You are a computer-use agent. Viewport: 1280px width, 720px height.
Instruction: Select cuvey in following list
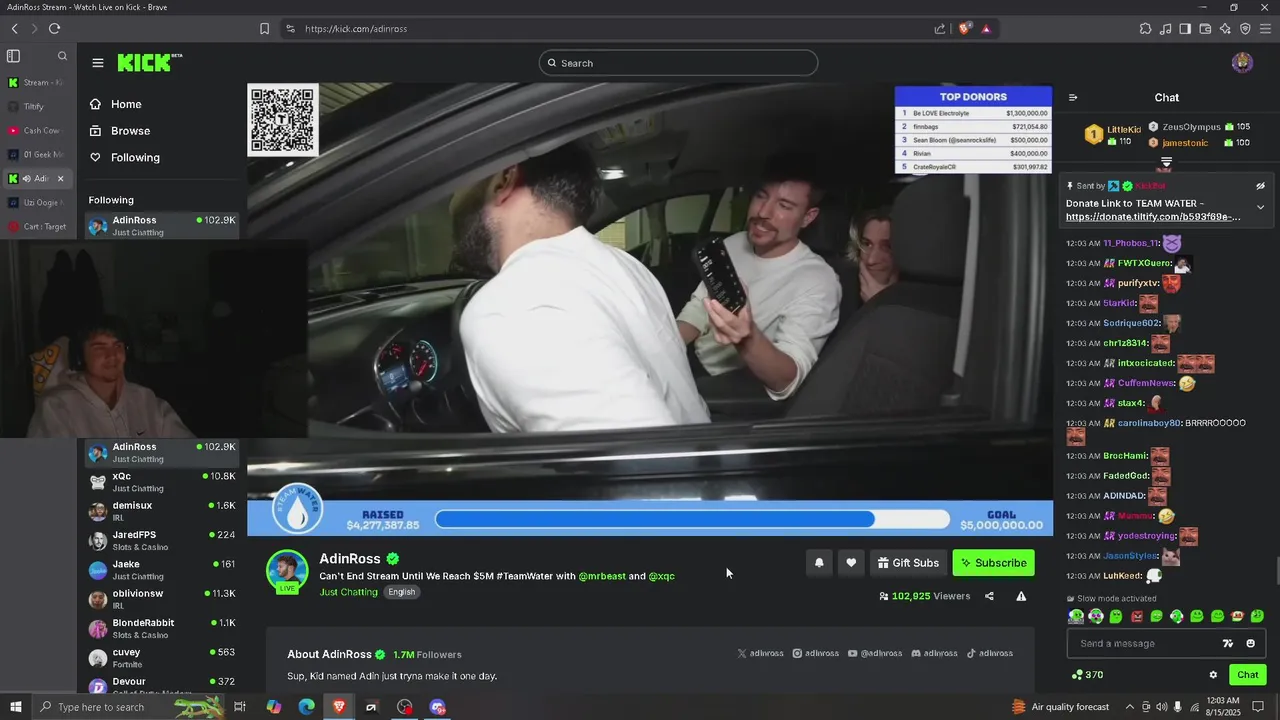point(162,658)
